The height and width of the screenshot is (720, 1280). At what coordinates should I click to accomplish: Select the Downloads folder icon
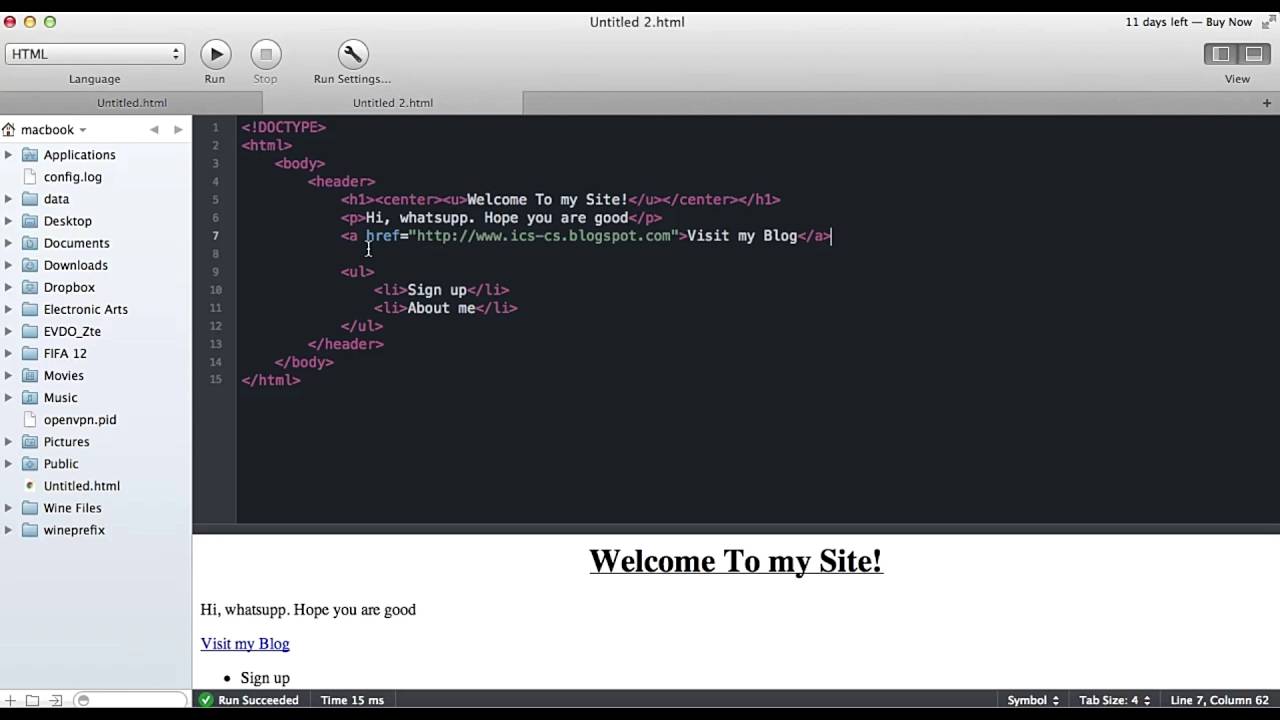pyautogui.click(x=30, y=265)
